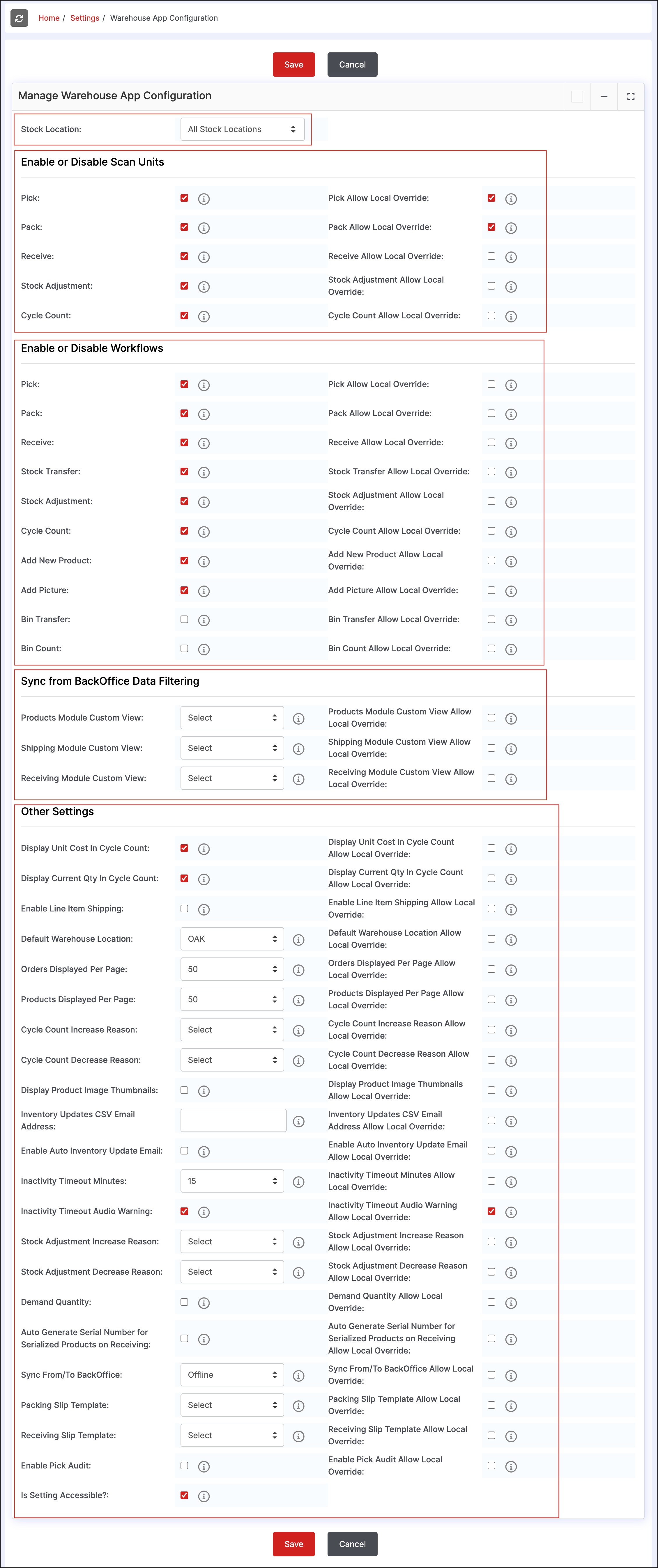Image resolution: width=658 pixels, height=1568 pixels.
Task: Toggle Enable Line Item Shipping checkbox
Action: click(184, 909)
